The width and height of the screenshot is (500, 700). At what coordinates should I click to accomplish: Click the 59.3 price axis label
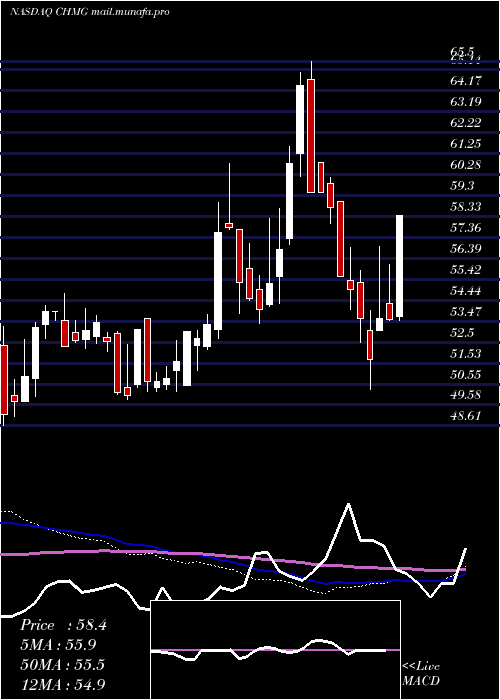point(462,186)
